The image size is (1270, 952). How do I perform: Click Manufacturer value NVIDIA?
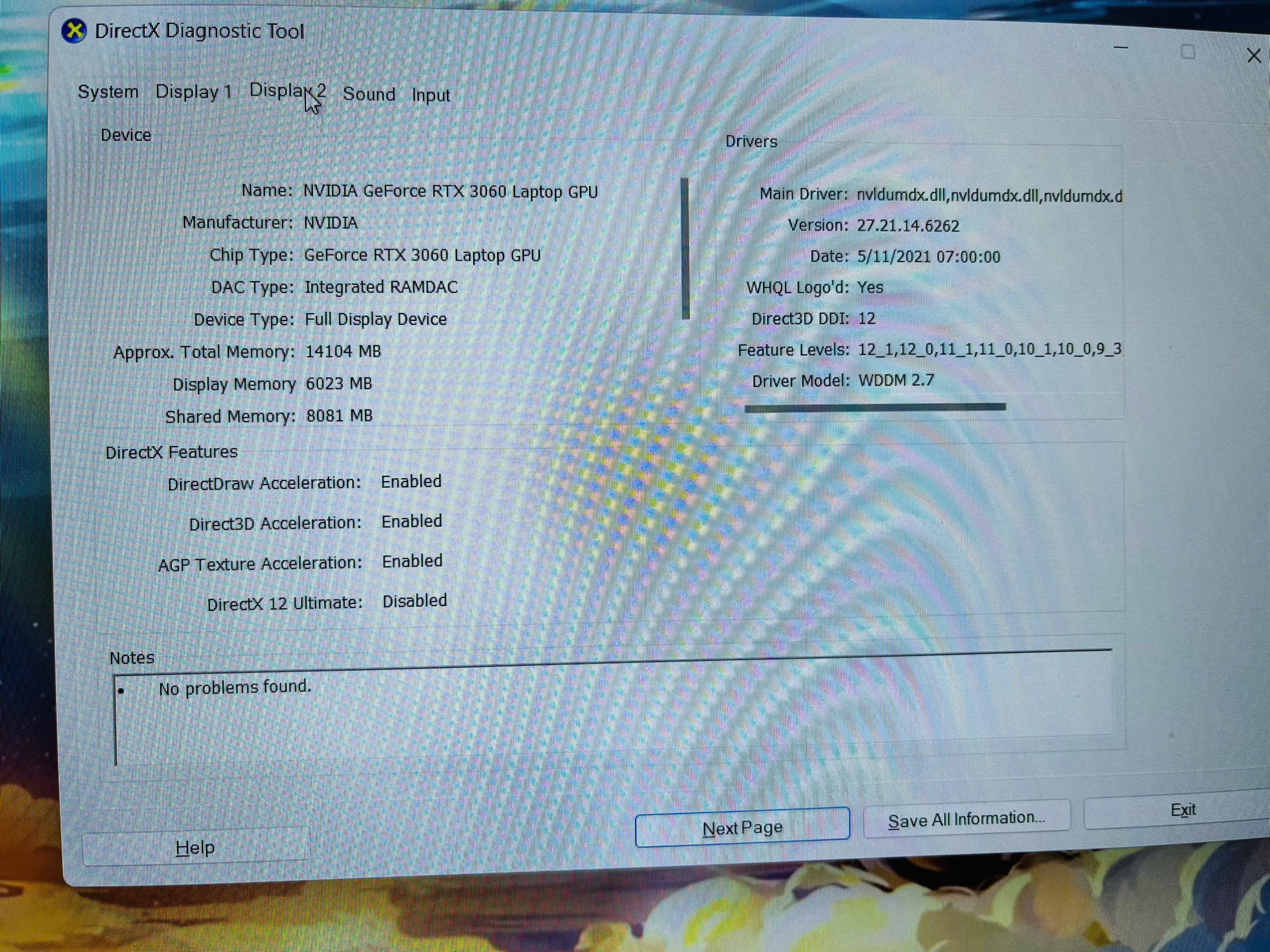pos(331,223)
